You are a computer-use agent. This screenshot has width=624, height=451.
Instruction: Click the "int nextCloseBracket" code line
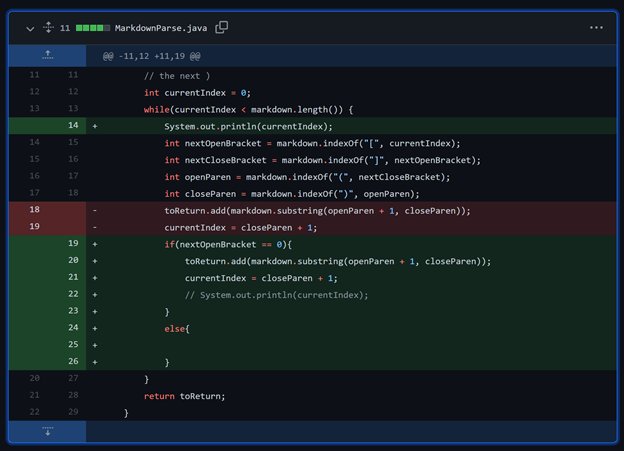click(x=322, y=160)
